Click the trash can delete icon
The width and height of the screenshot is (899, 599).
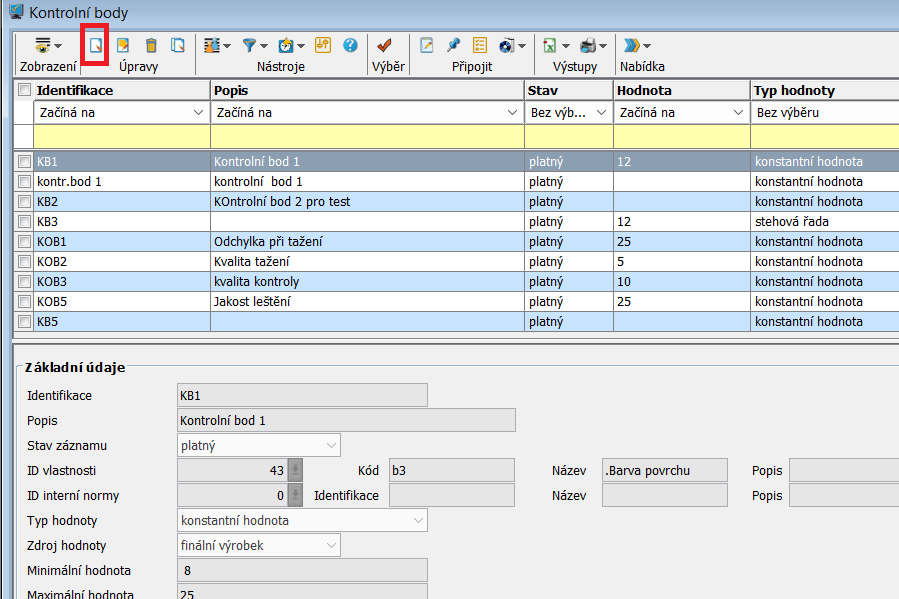[151, 45]
